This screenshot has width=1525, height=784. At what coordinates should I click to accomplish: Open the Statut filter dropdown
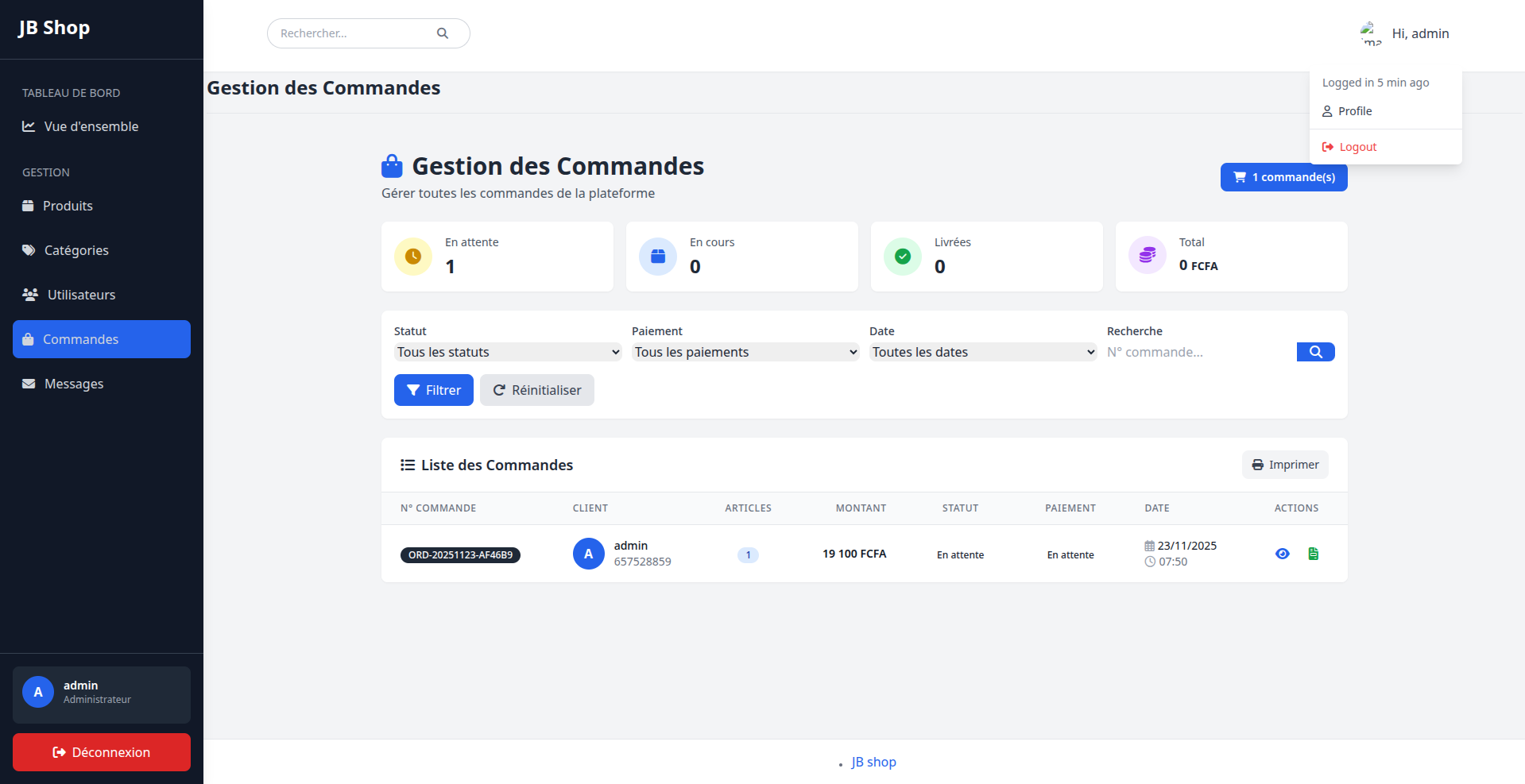click(507, 352)
